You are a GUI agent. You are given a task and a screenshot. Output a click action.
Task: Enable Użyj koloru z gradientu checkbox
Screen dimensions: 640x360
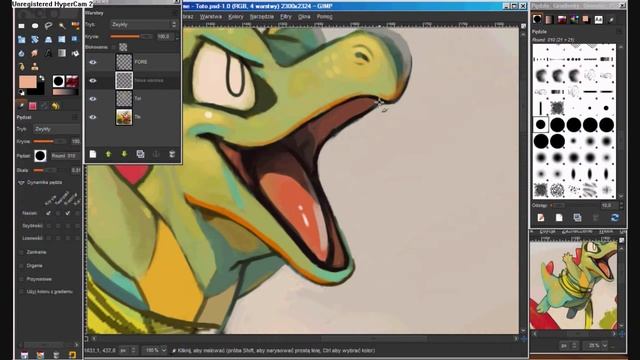point(21,292)
